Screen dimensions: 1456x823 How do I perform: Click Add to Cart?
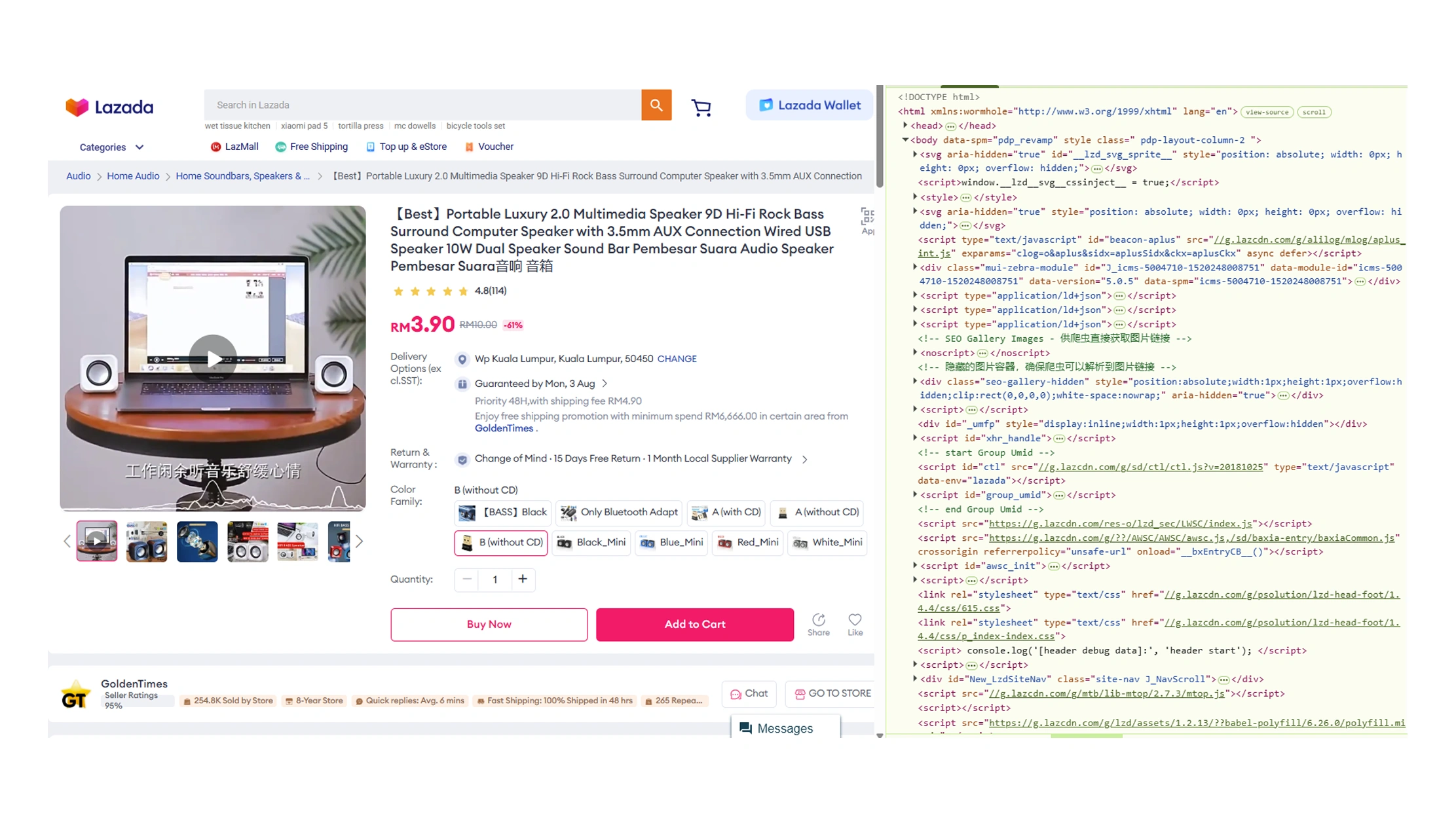(694, 624)
